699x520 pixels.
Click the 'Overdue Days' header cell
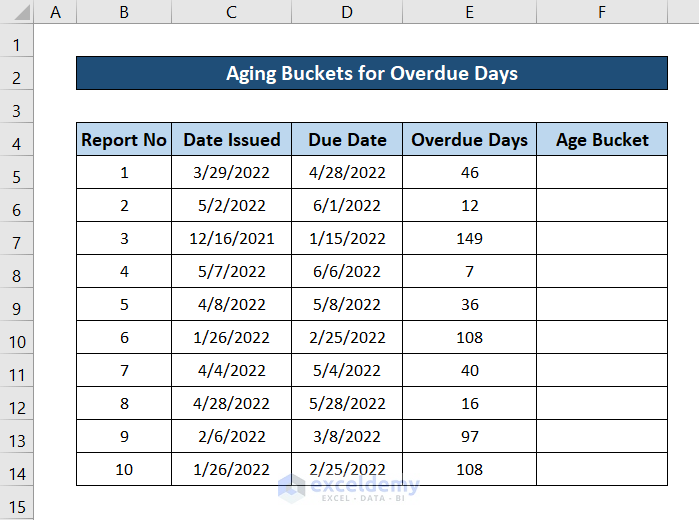click(469, 140)
